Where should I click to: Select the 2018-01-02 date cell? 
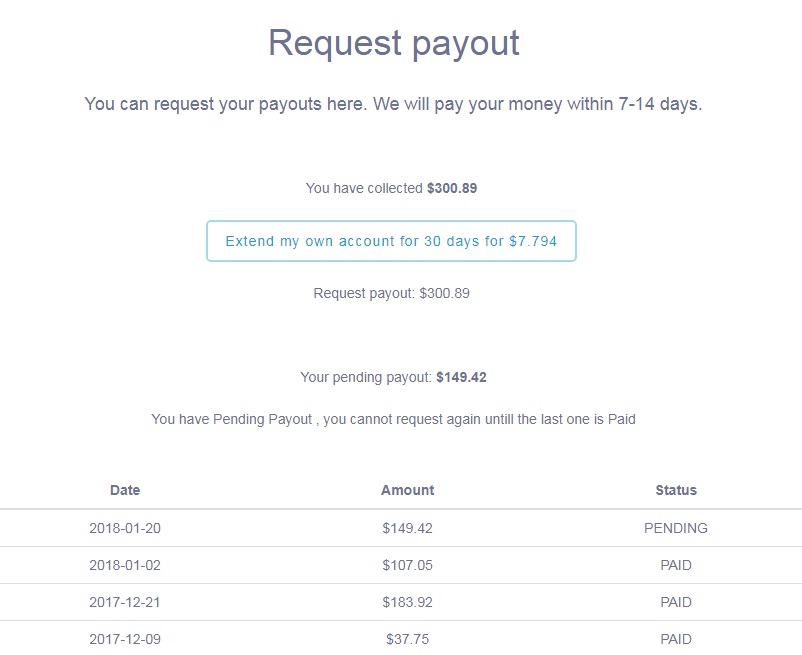(x=125, y=565)
